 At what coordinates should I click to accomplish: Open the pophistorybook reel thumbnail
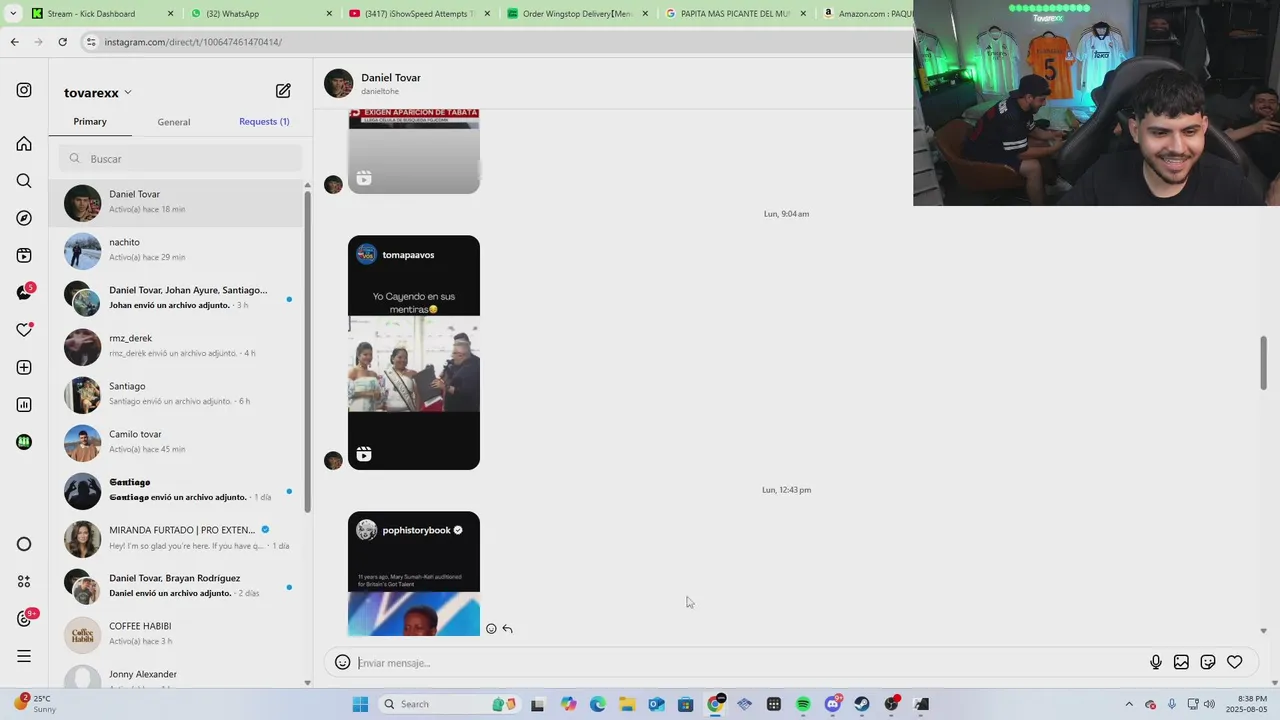click(x=414, y=574)
